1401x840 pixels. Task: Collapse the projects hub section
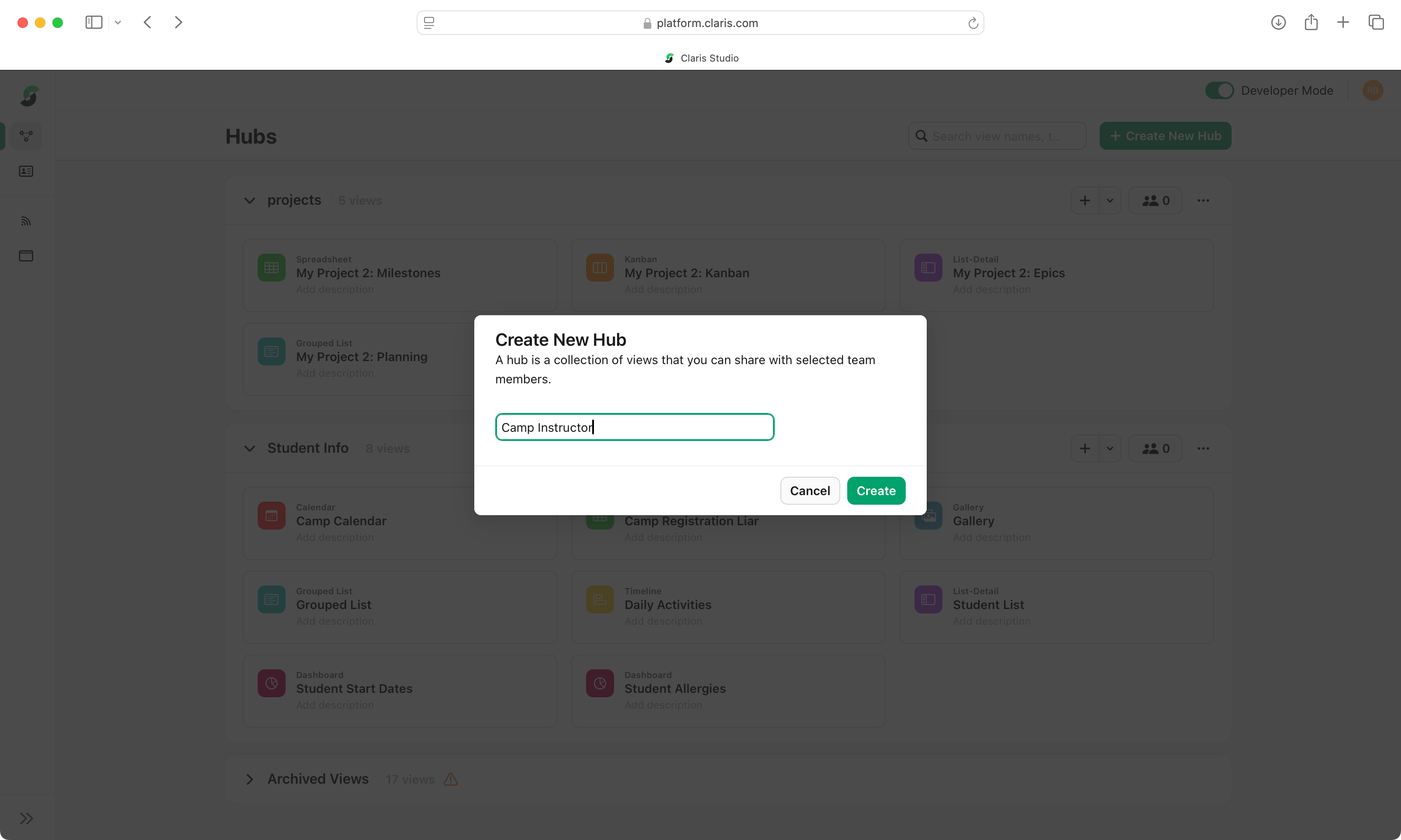[x=250, y=200]
